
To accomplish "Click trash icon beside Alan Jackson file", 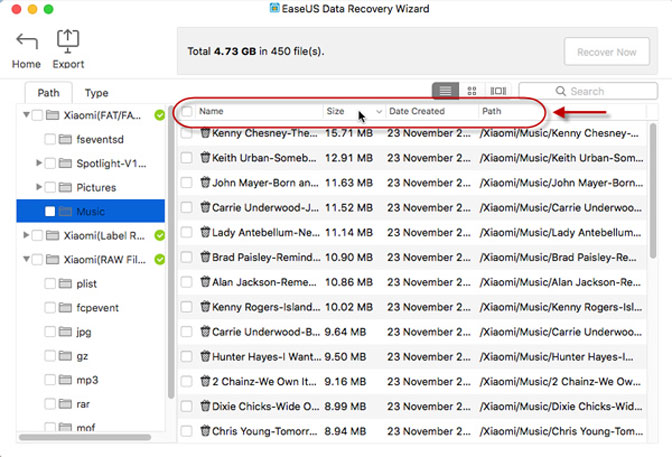I will click(x=205, y=282).
